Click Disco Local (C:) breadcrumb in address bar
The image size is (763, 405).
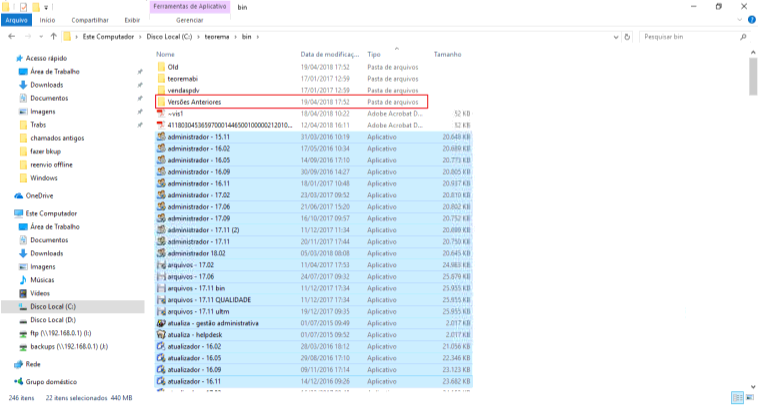(x=169, y=37)
